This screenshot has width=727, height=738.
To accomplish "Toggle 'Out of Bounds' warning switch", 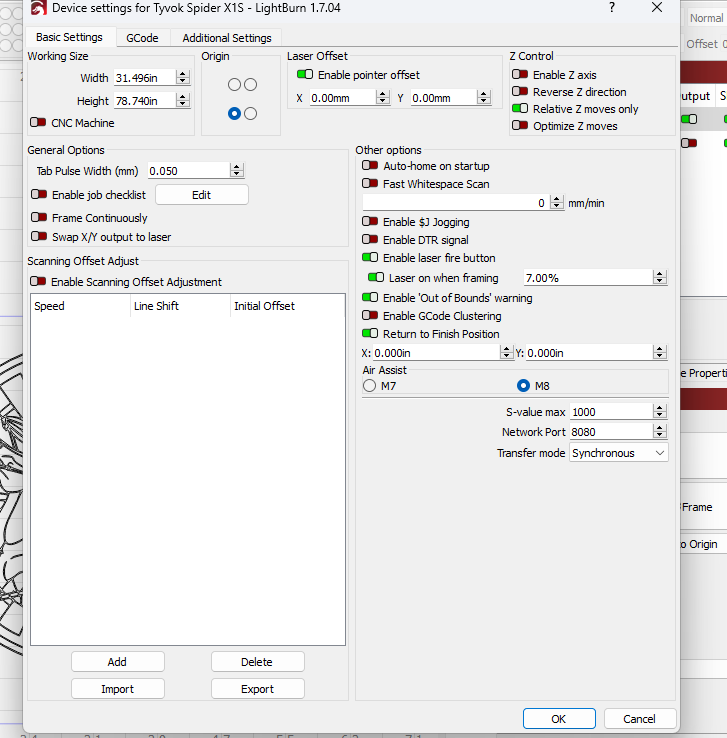I will pyautogui.click(x=370, y=297).
